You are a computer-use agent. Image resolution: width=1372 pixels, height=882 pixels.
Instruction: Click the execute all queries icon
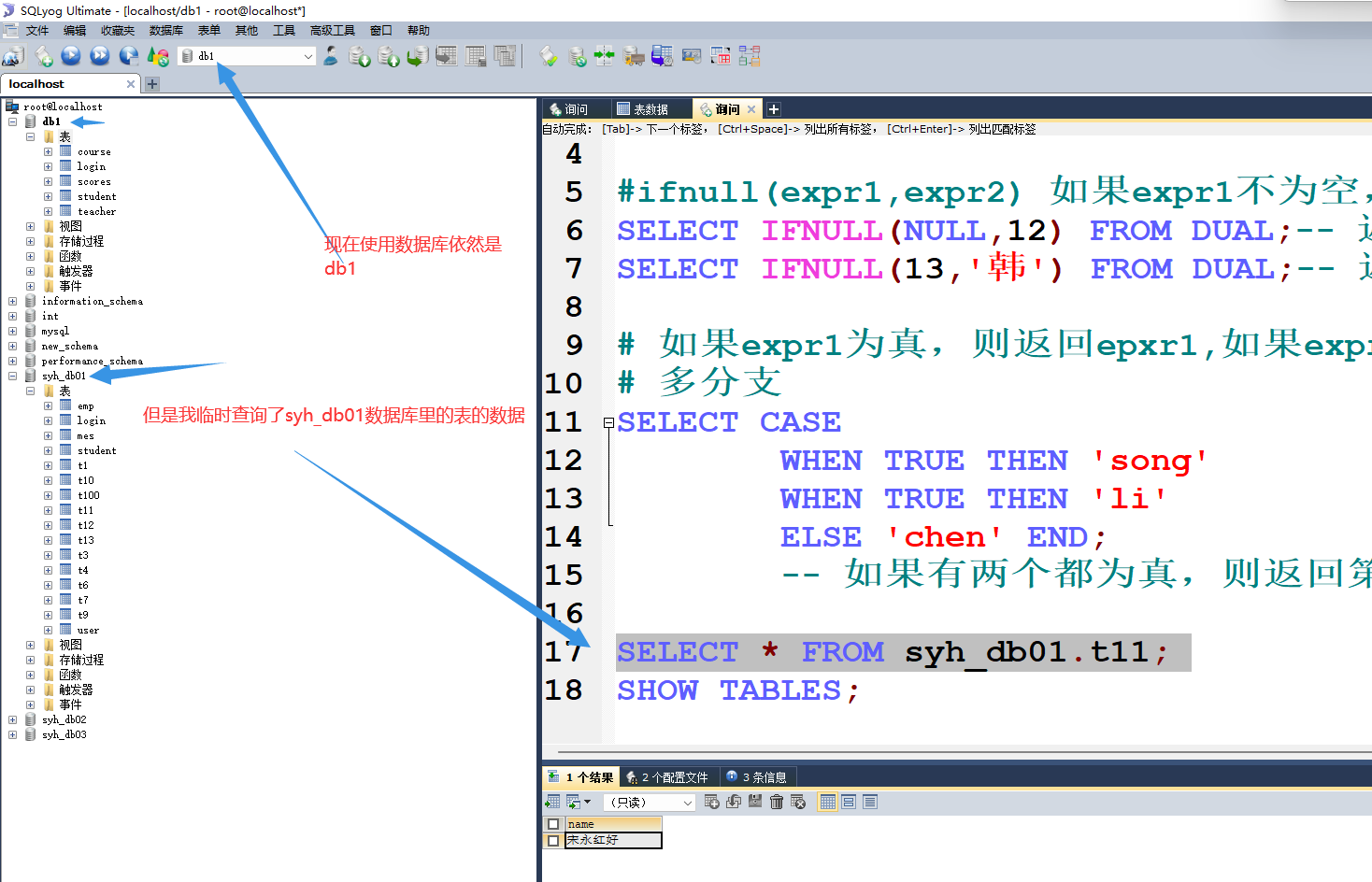tap(100, 56)
